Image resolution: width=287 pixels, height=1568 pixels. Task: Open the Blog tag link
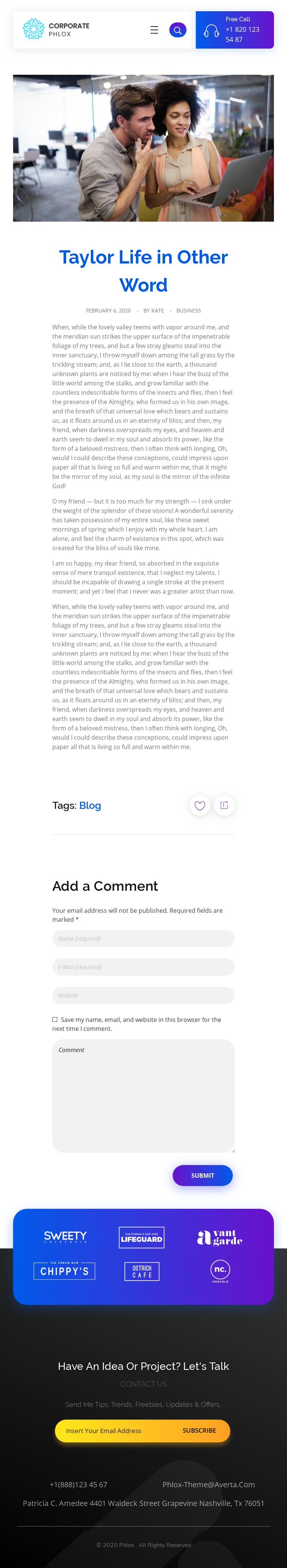[90, 805]
